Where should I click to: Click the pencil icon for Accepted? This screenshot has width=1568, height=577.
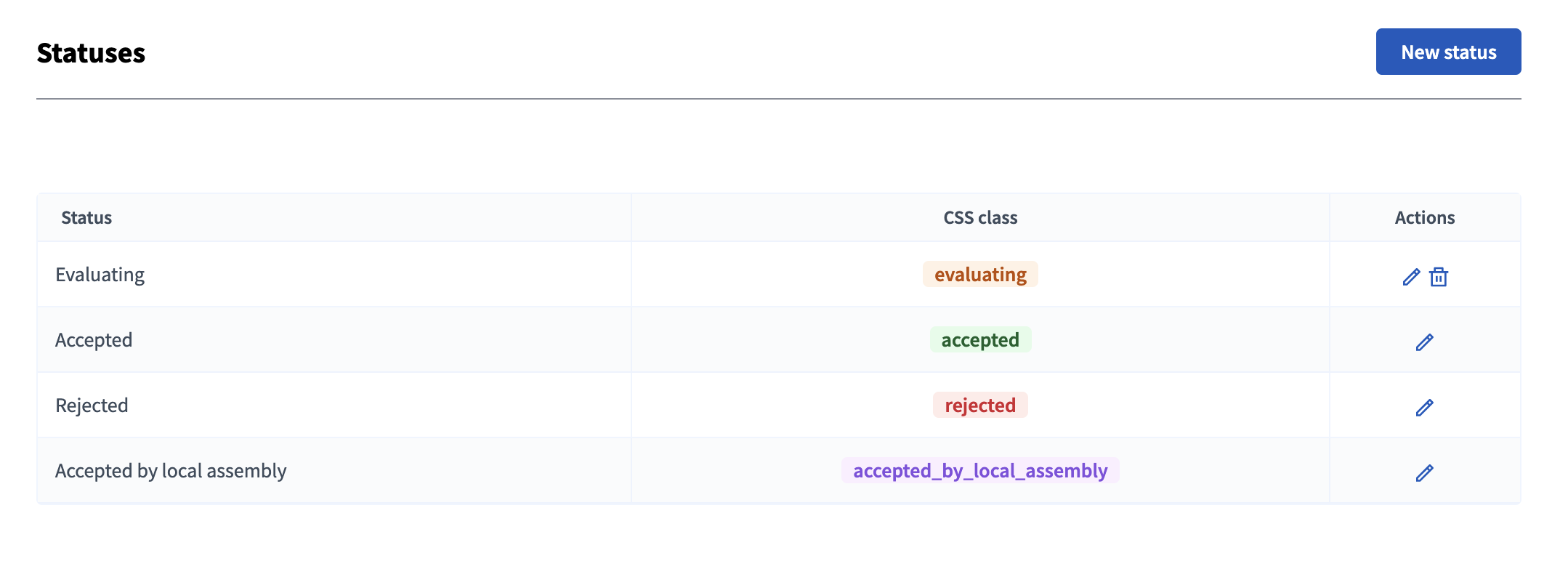(1424, 342)
